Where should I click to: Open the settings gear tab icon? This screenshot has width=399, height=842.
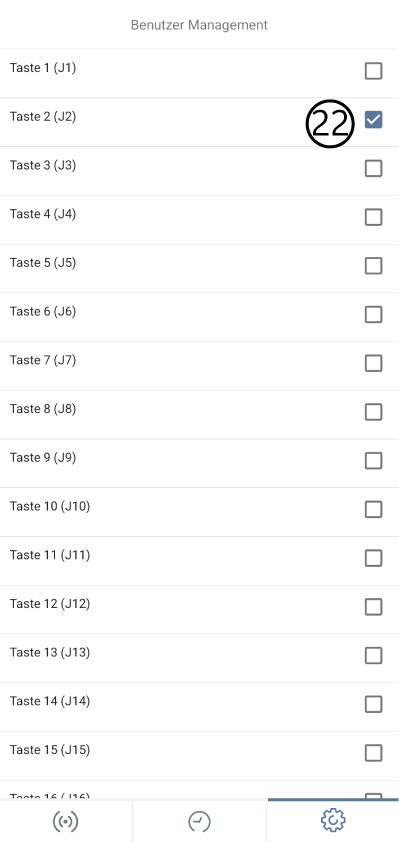pyautogui.click(x=333, y=820)
